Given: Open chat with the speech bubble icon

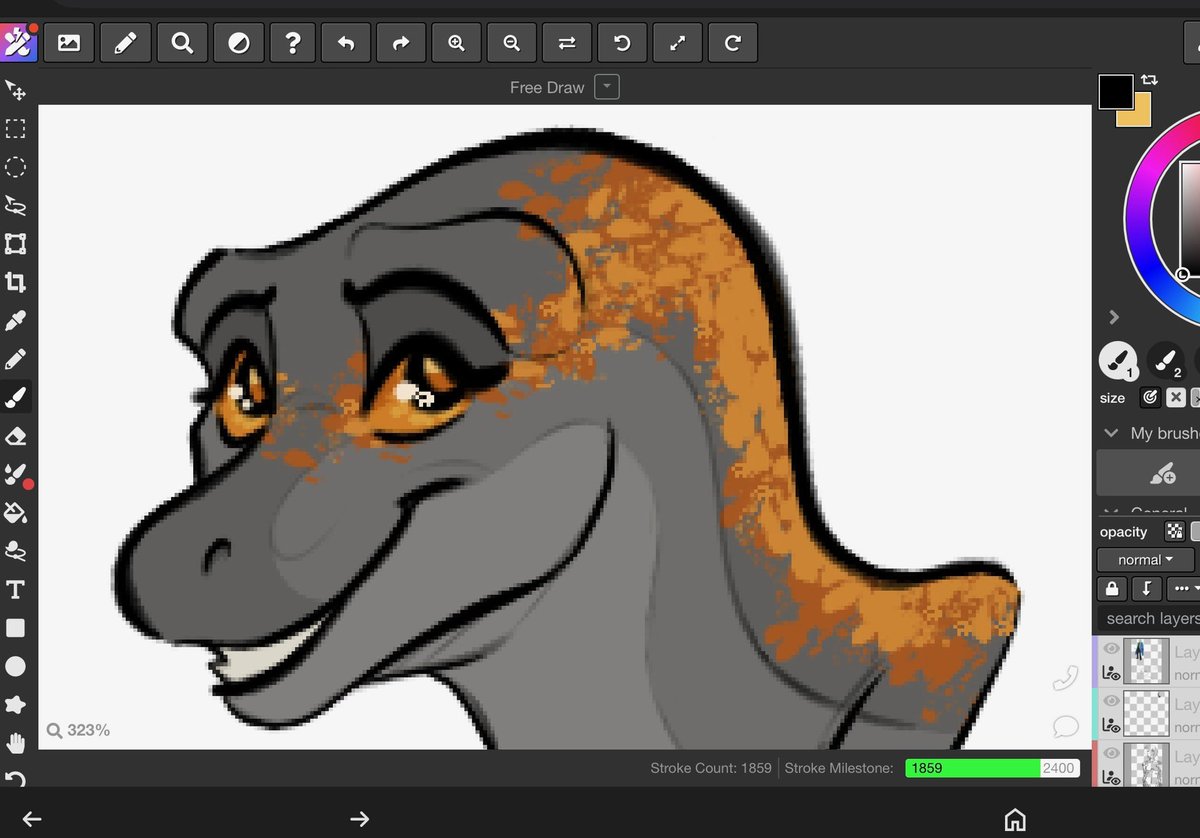Looking at the screenshot, I should [1065, 726].
